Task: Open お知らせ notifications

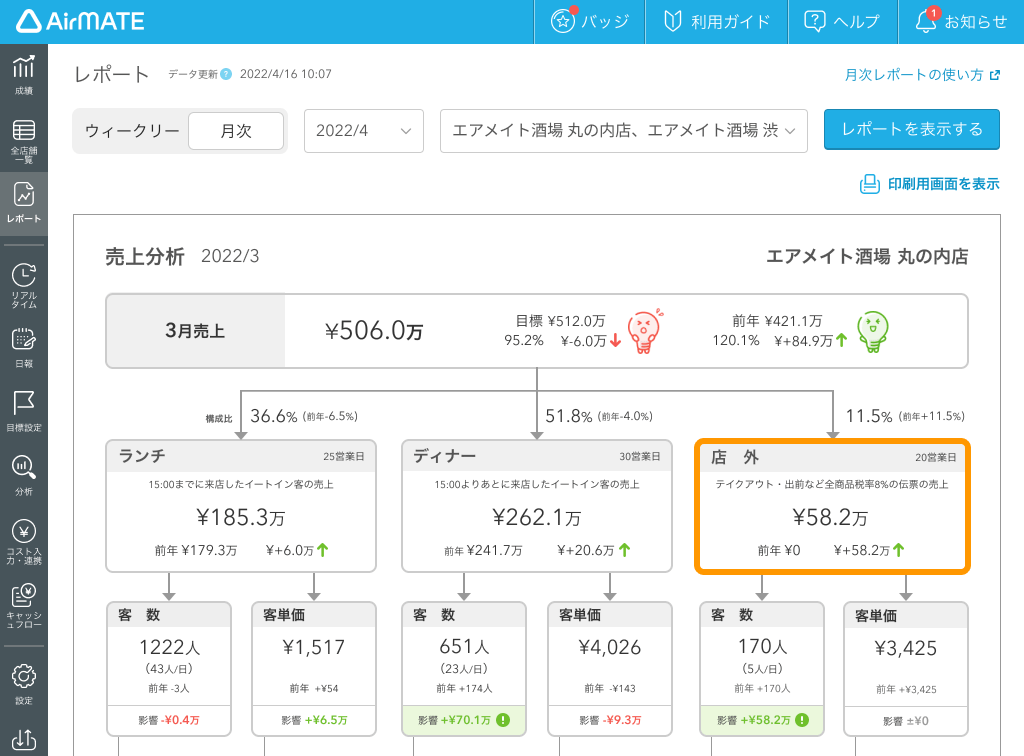Action: click(x=961, y=22)
